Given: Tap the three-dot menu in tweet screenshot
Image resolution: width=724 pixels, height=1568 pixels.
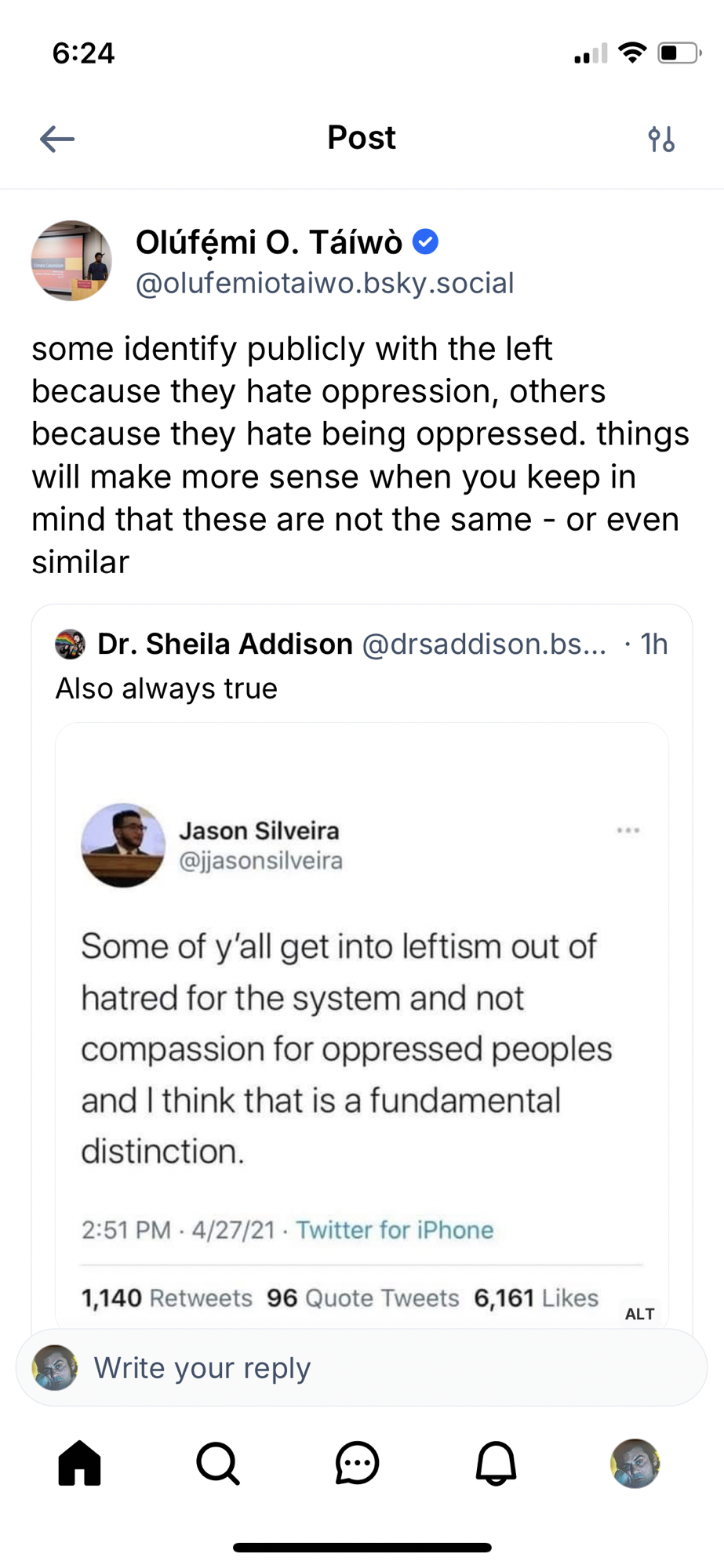Looking at the screenshot, I should (628, 830).
